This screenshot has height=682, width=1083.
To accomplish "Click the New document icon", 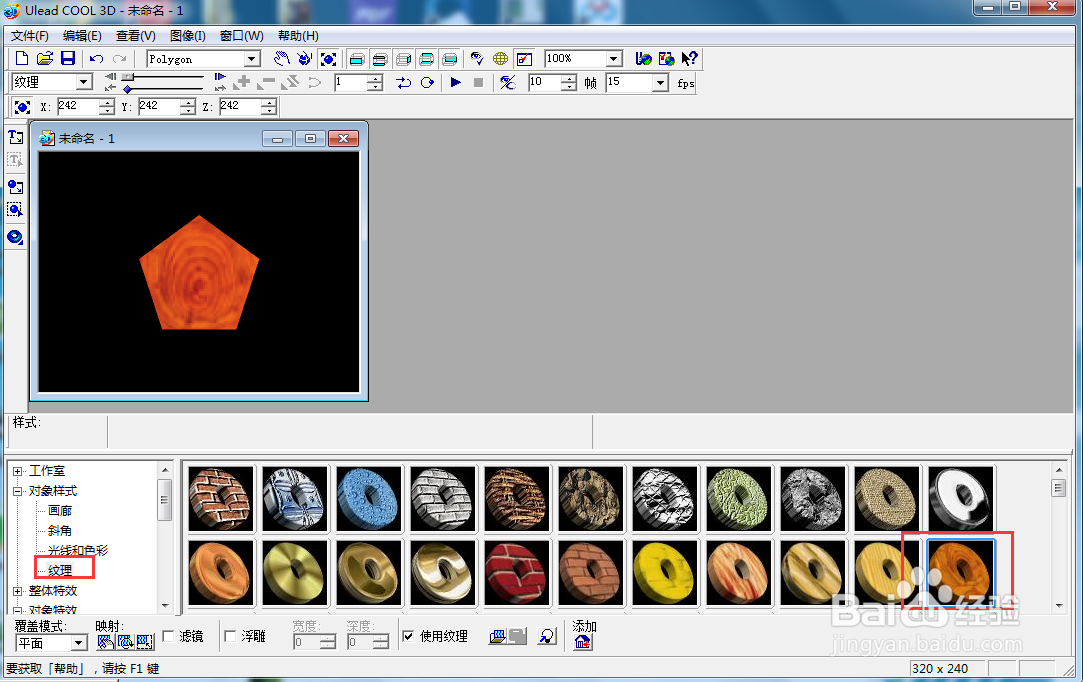I will (21, 59).
